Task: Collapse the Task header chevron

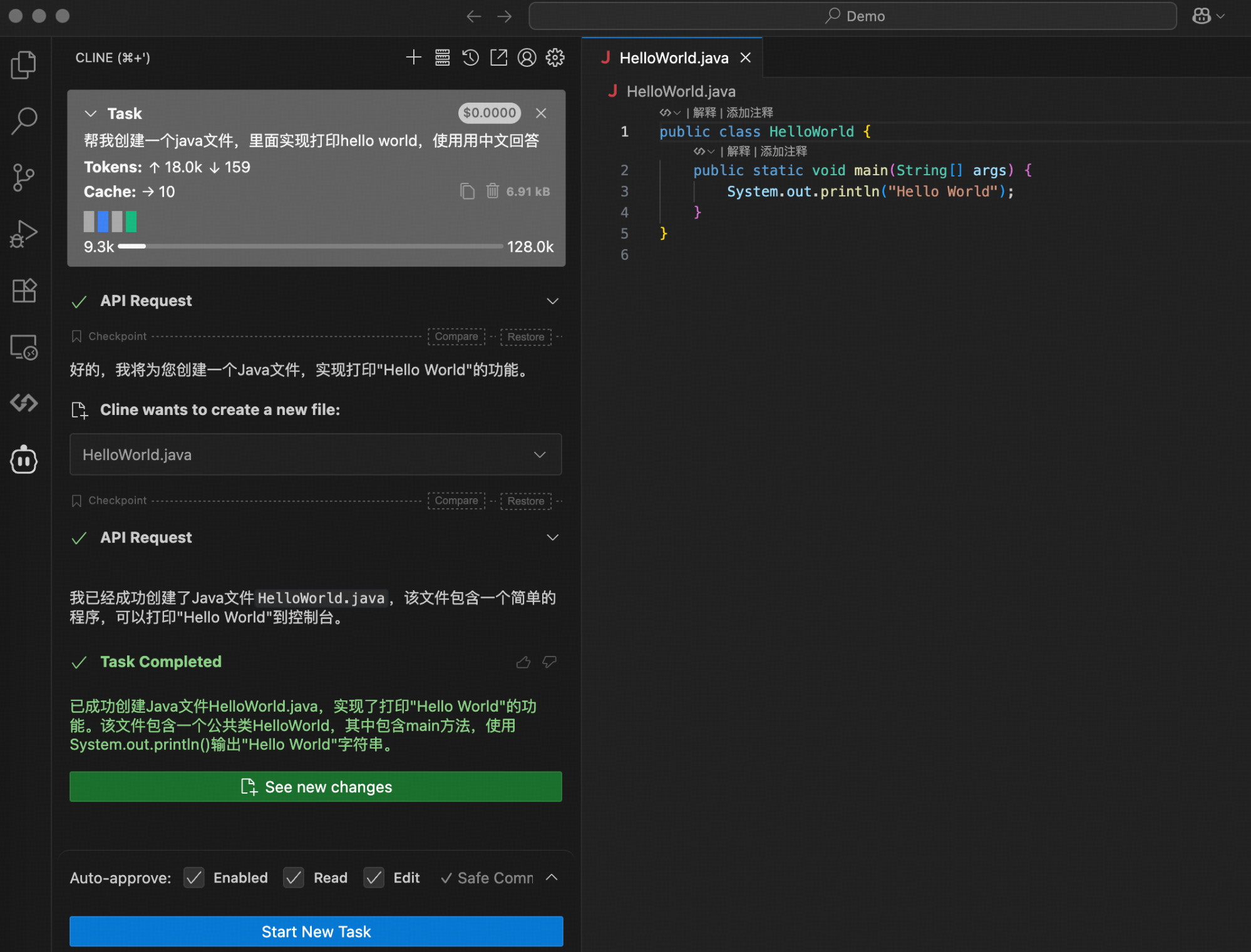Action: coord(91,113)
